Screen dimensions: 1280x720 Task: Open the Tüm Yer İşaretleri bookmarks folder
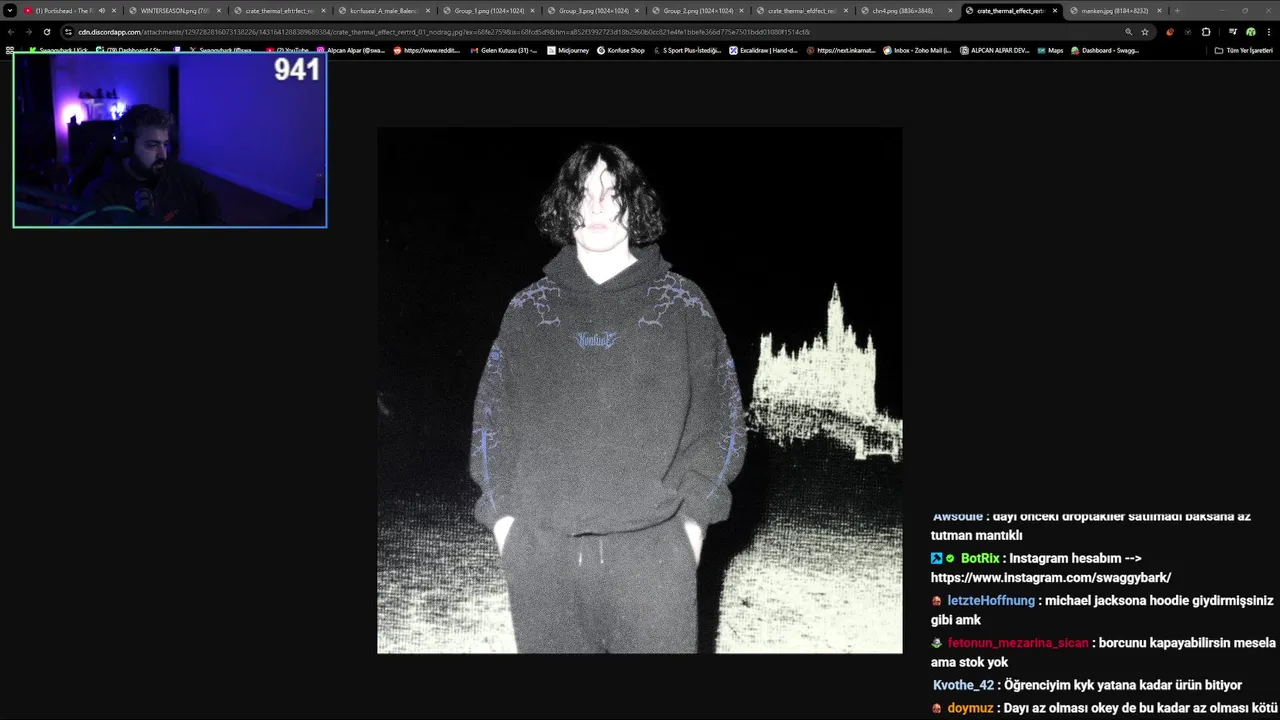[x=1243, y=50]
